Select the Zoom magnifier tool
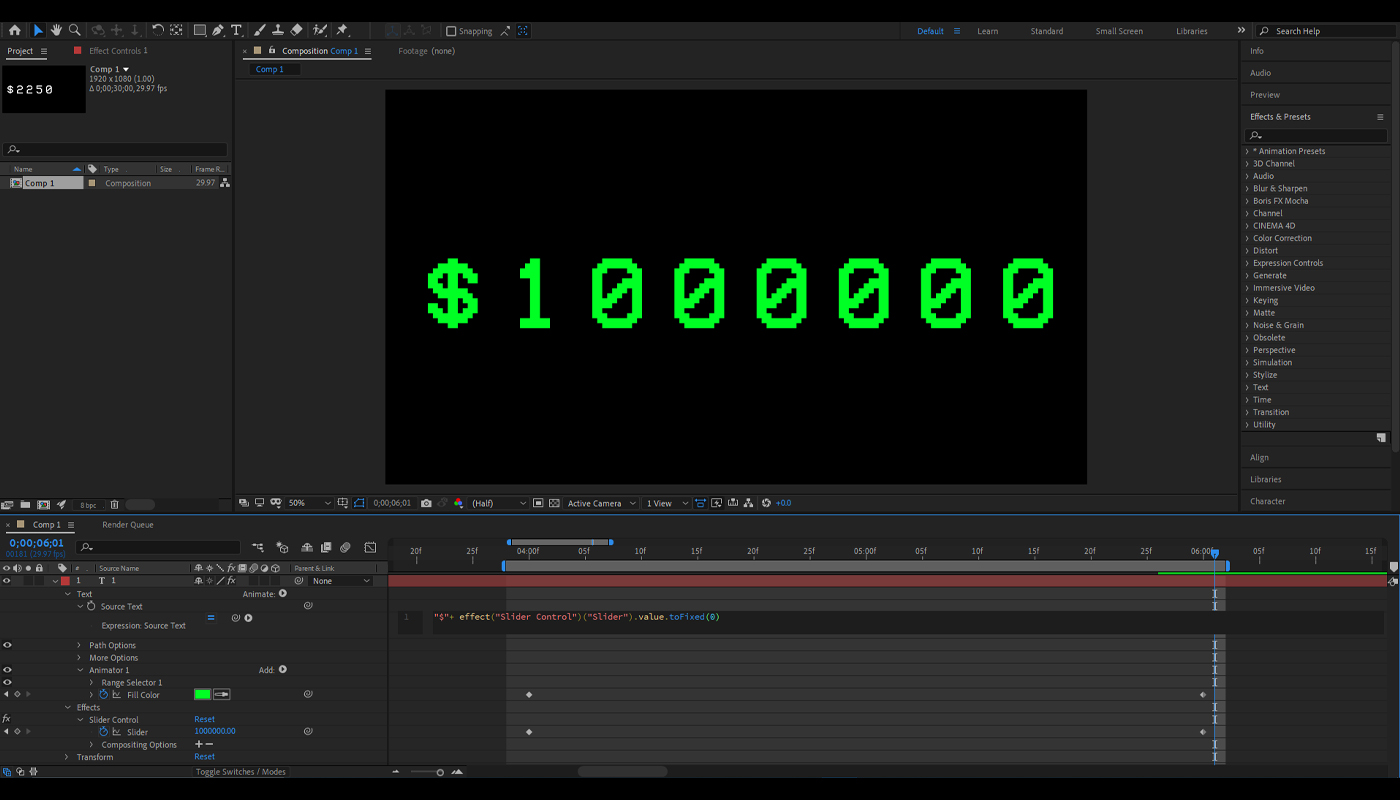Image resolution: width=1400 pixels, height=800 pixels. pyautogui.click(x=75, y=30)
